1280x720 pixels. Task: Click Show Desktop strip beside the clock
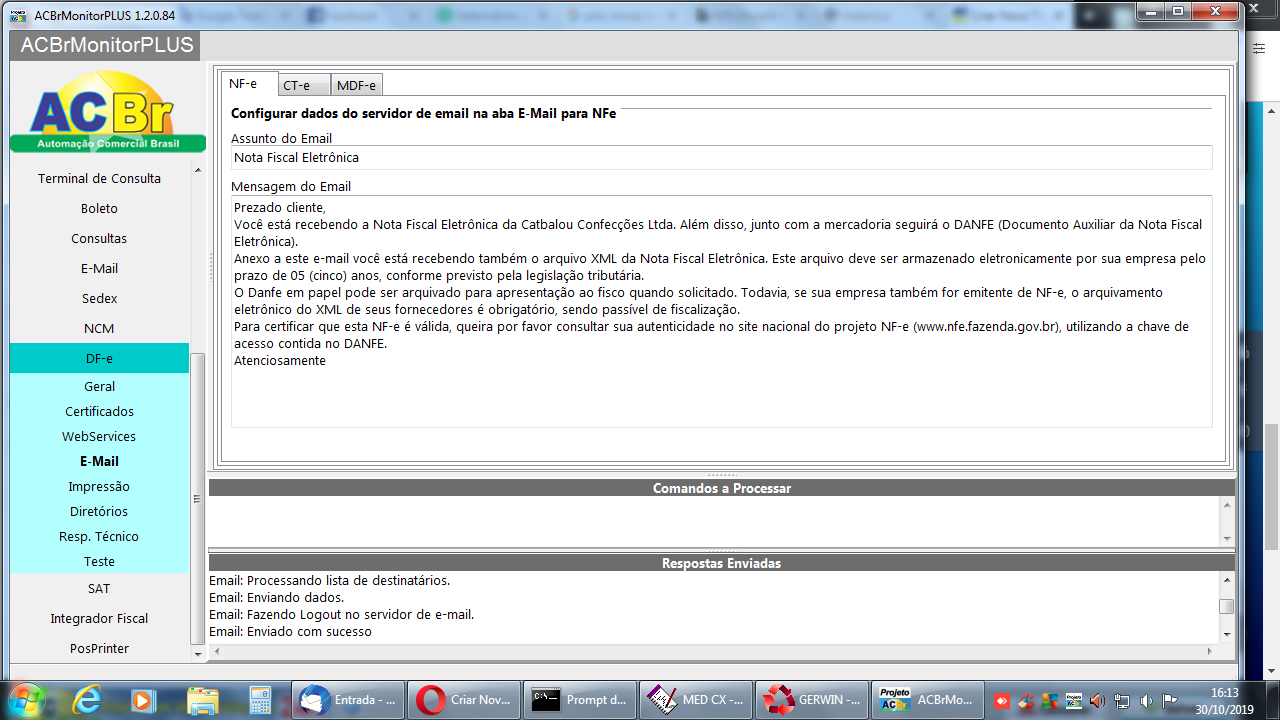[x=1271, y=700]
